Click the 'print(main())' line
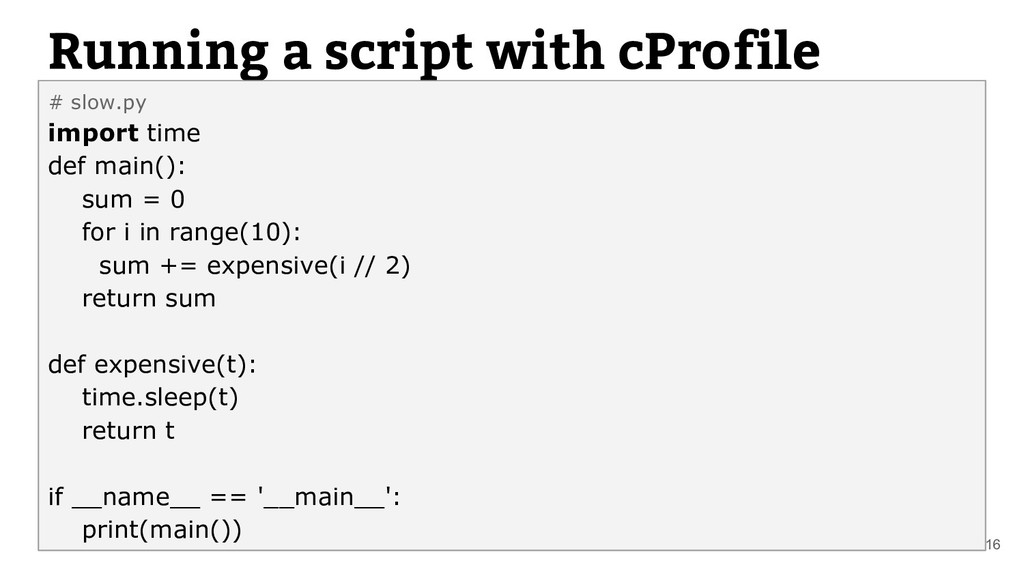The image size is (1024, 576). pos(162,530)
